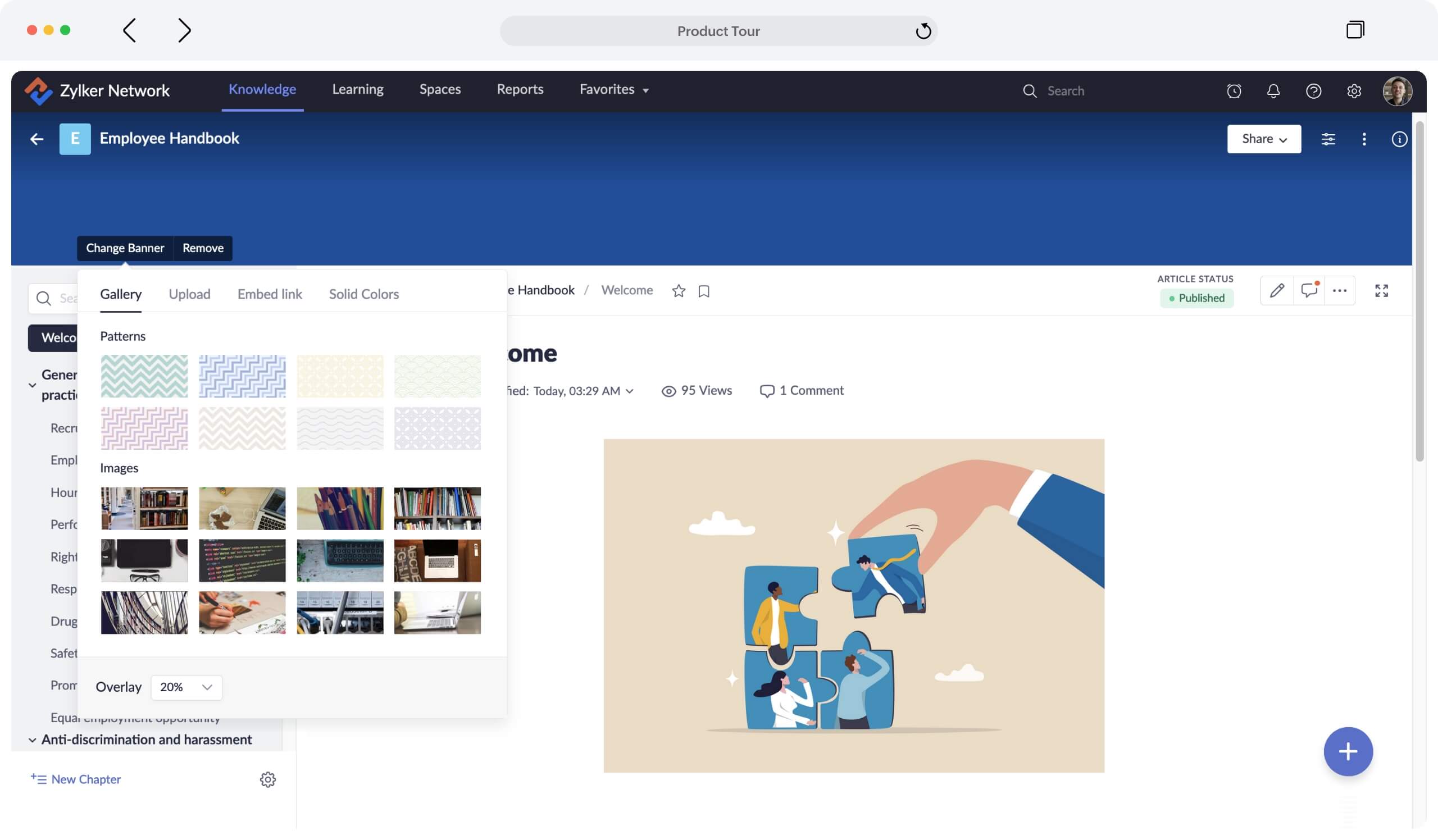The image size is (1438, 840).
Task: Click the blue floating plus button
Action: click(1348, 752)
